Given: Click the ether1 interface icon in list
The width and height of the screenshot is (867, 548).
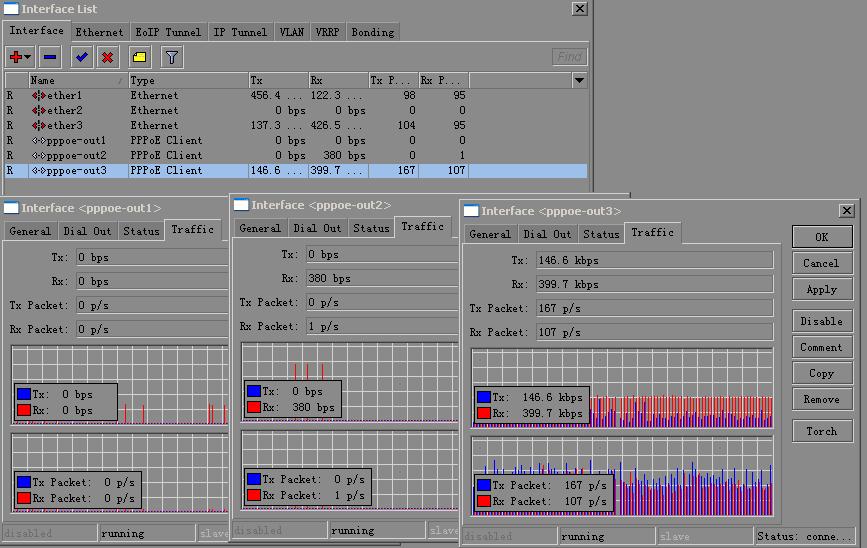Looking at the screenshot, I should click(x=39, y=96).
